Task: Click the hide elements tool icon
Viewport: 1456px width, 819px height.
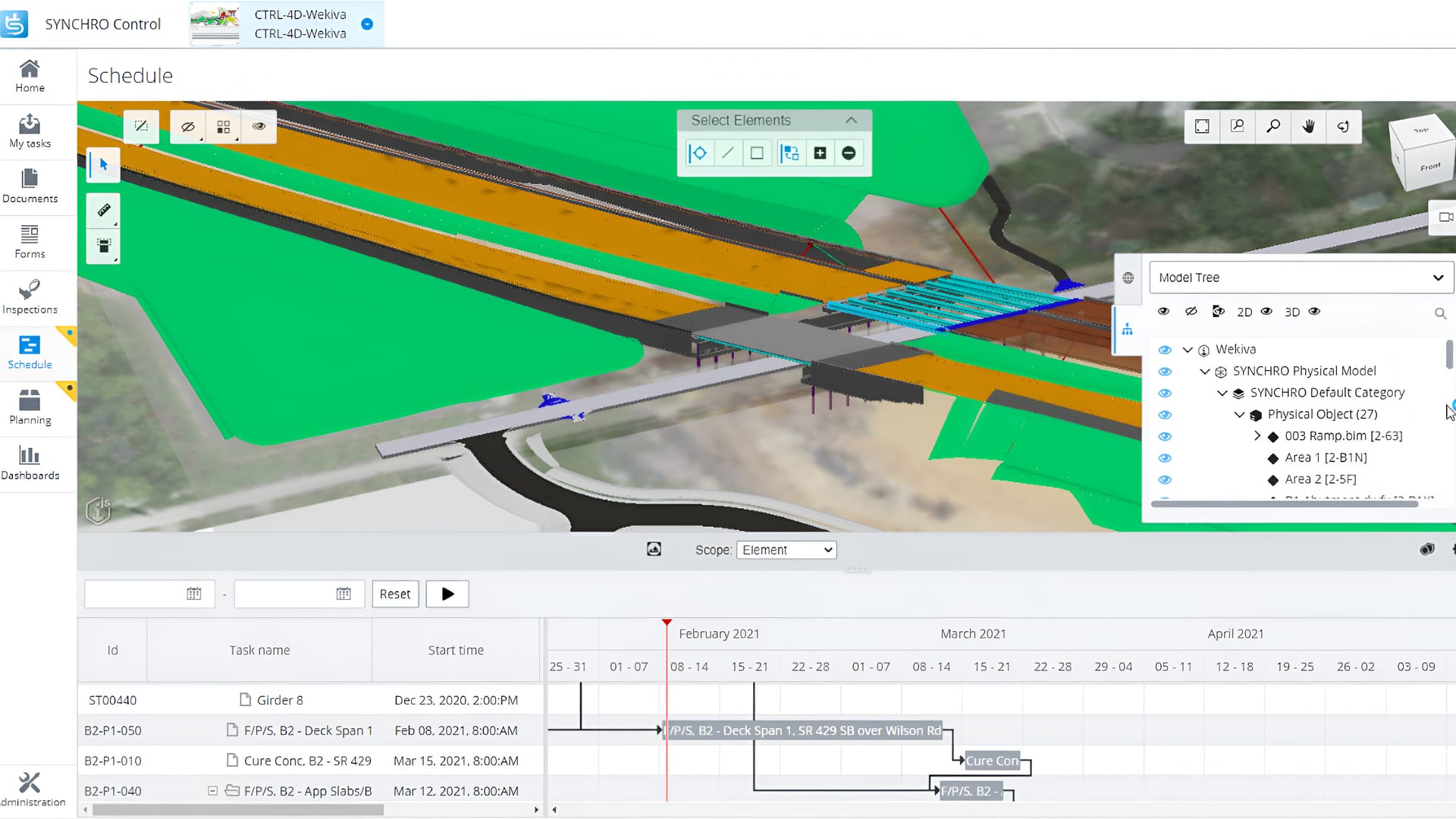Action: (x=187, y=127)
